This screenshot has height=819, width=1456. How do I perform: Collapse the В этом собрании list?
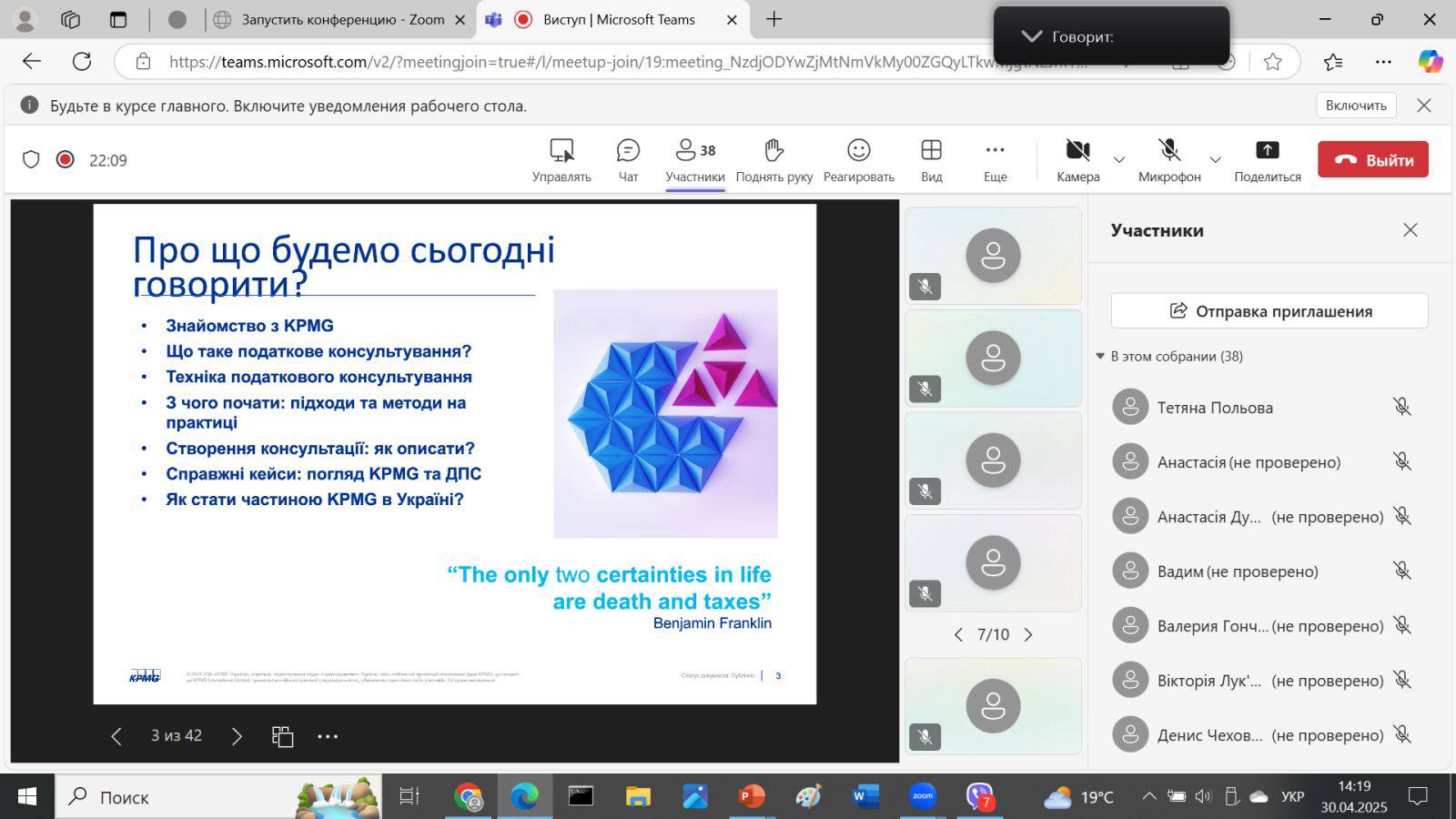tap(1100, 357)
